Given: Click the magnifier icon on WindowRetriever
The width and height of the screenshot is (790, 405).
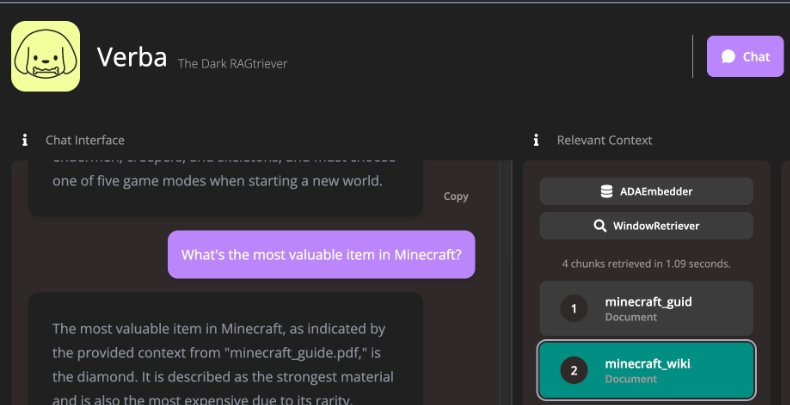Looking at the screenshot, I should pos(600,226).
